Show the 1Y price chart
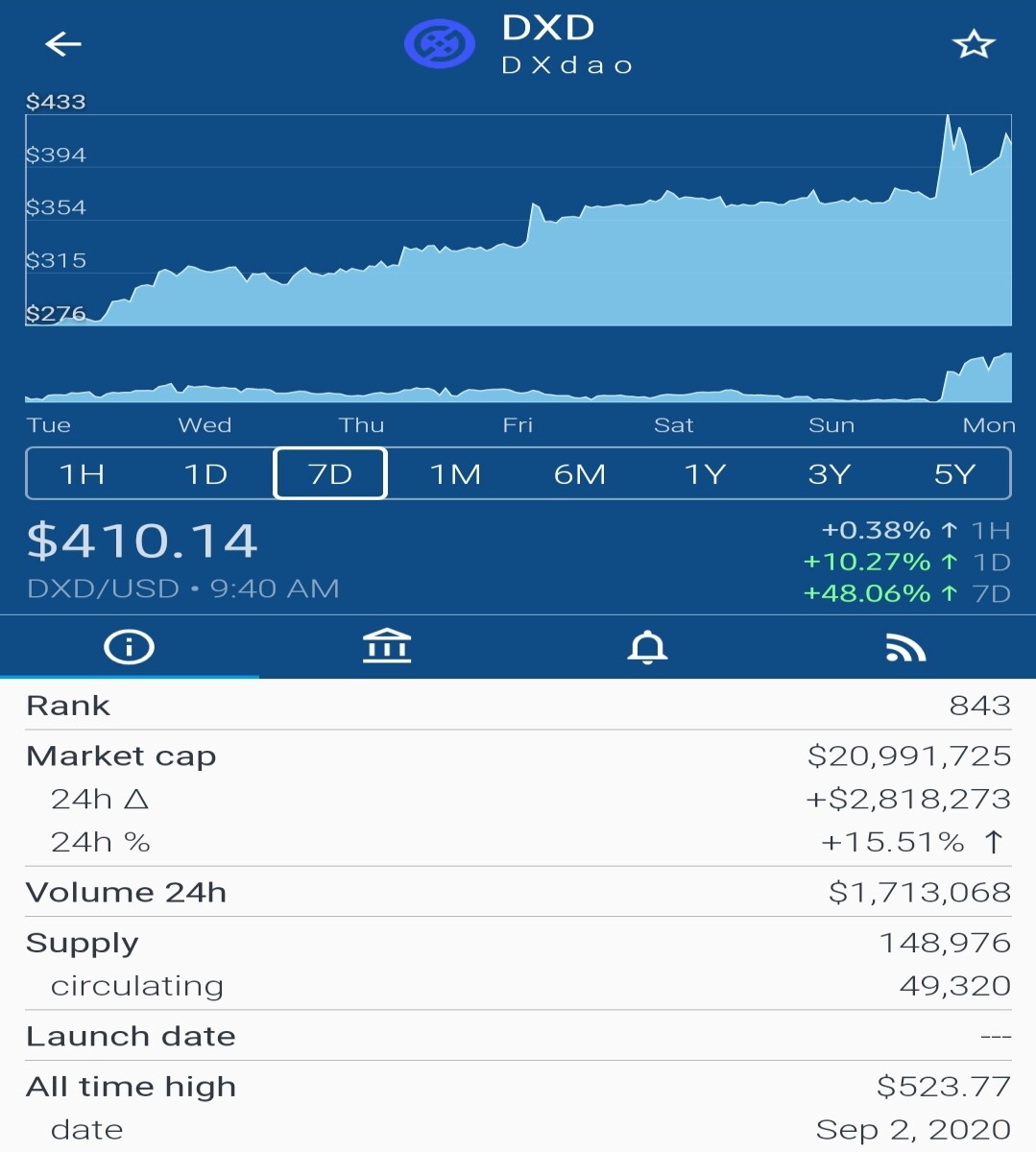The height and width of the screenshot is (1152, 1036). click(705, 474)
